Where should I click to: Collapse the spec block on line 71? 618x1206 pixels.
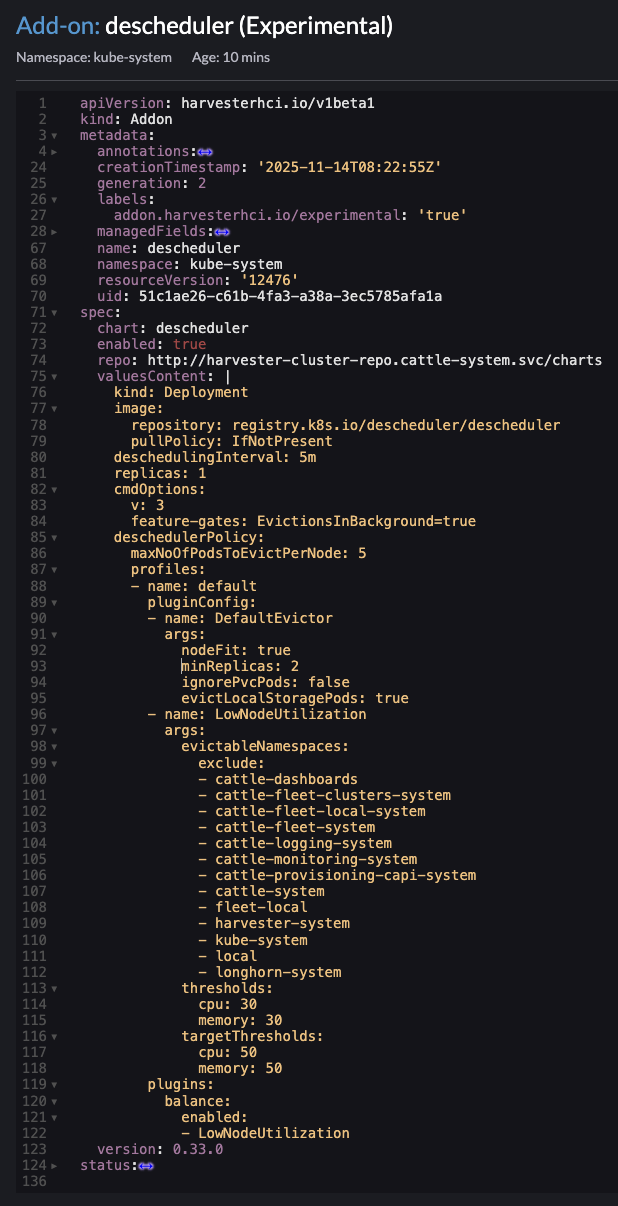coord(54,312)
